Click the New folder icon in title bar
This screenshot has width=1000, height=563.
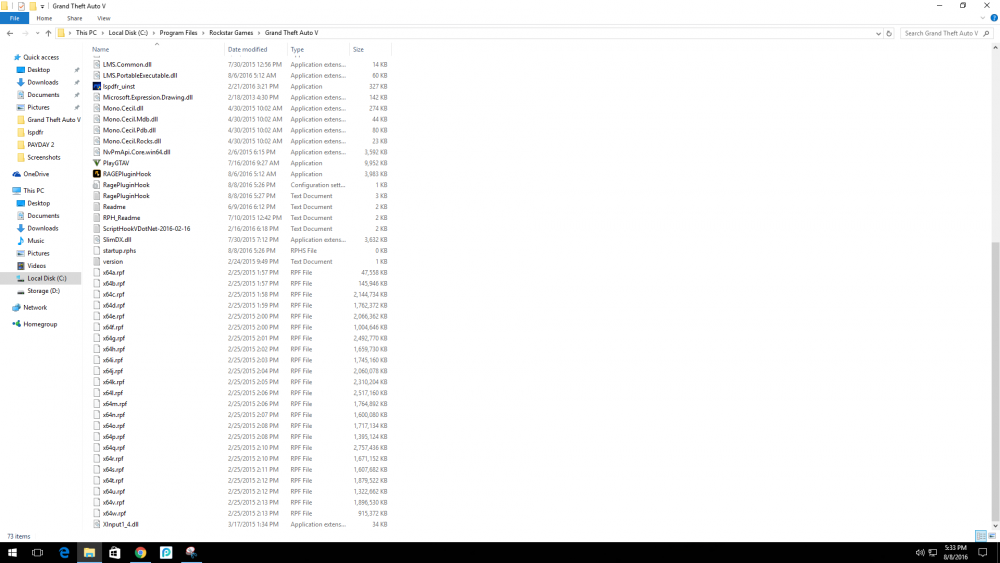(x=33, y=6)
